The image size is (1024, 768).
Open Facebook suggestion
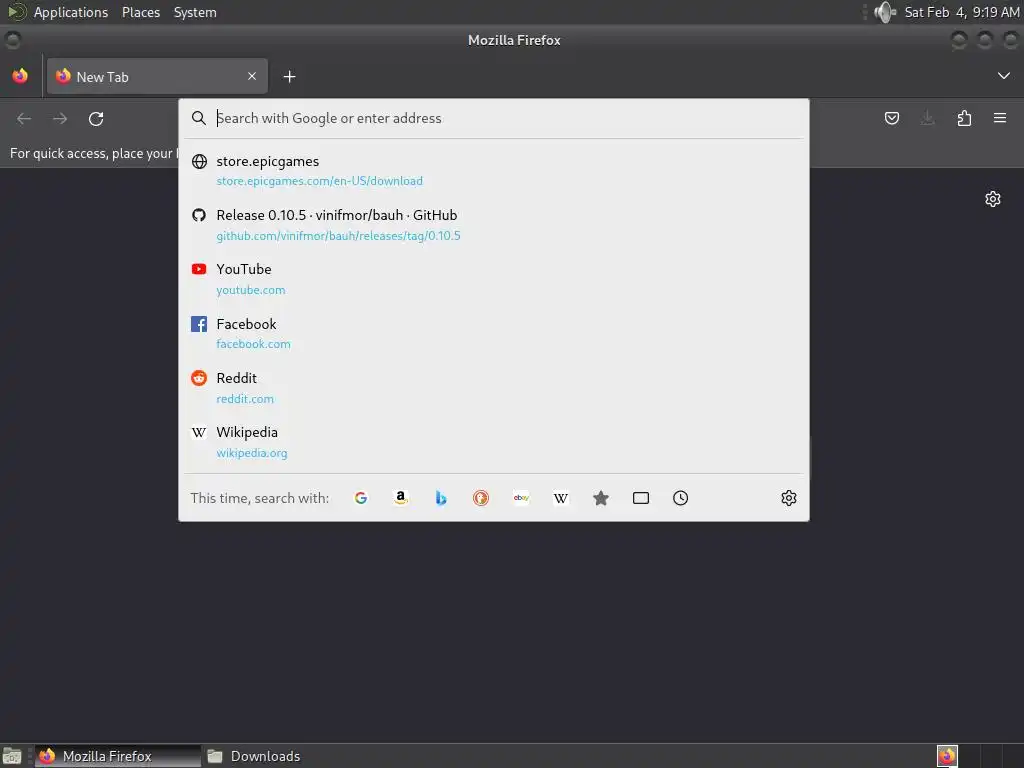494,333
